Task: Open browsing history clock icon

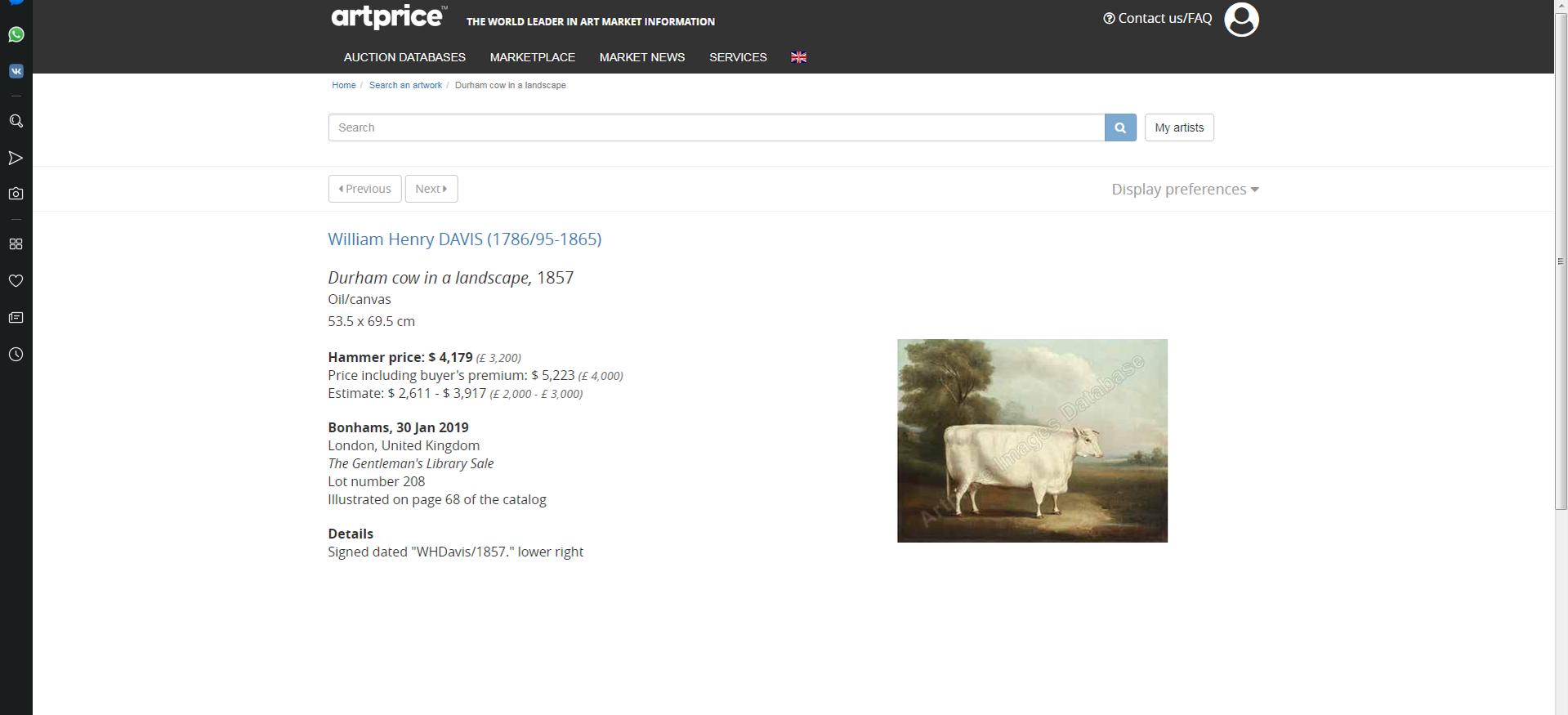Action: click(x=16, y=355)
